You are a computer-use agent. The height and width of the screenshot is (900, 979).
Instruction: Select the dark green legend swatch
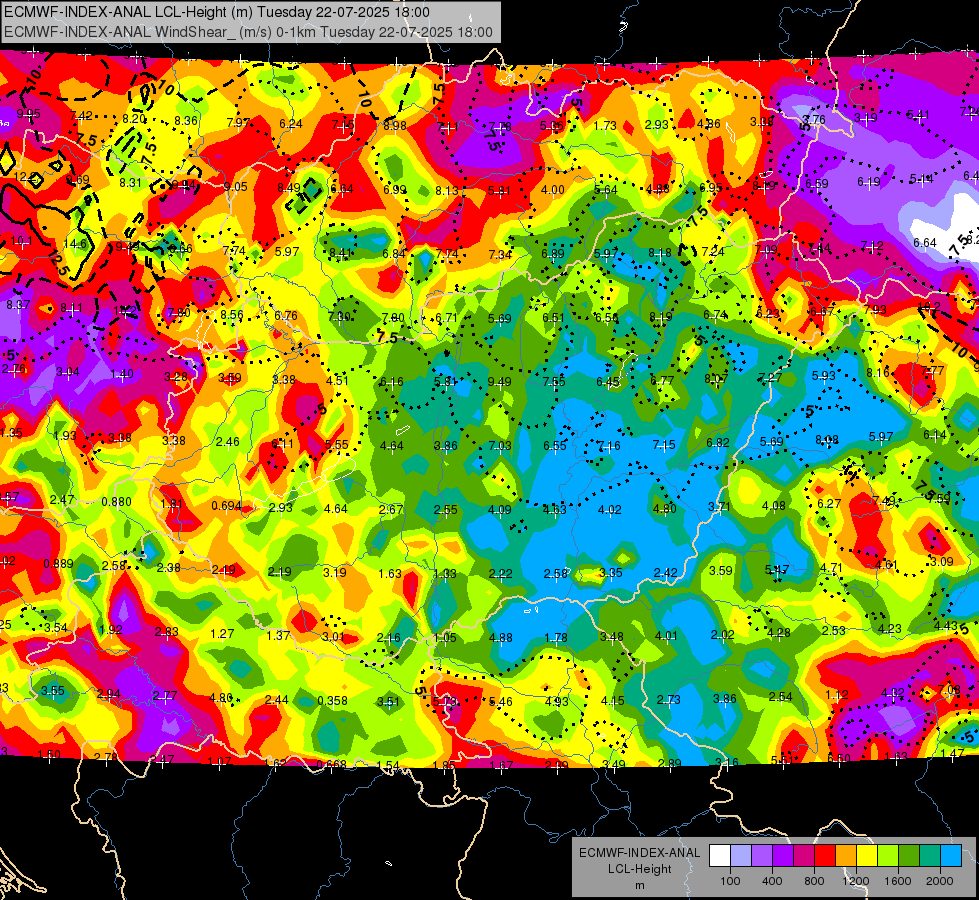908,856
